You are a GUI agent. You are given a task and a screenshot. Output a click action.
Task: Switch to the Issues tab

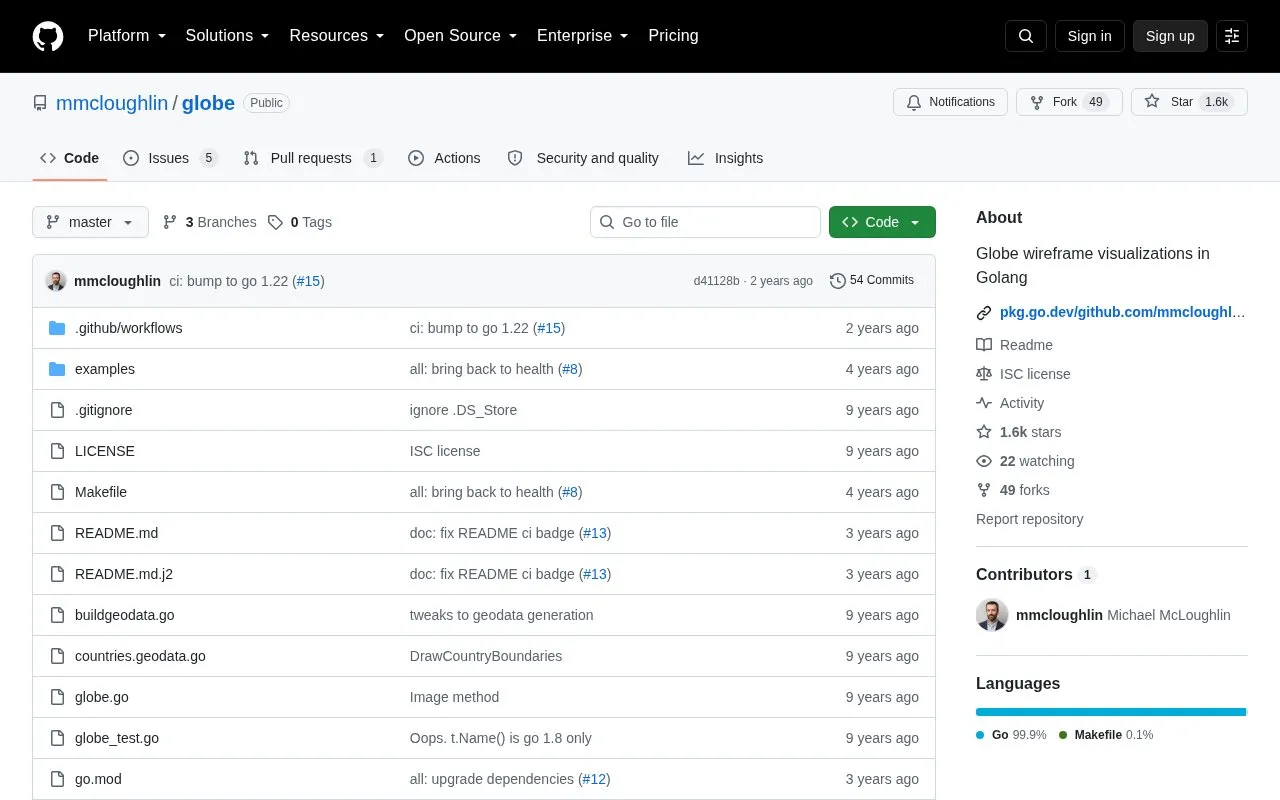click(170, 158)
